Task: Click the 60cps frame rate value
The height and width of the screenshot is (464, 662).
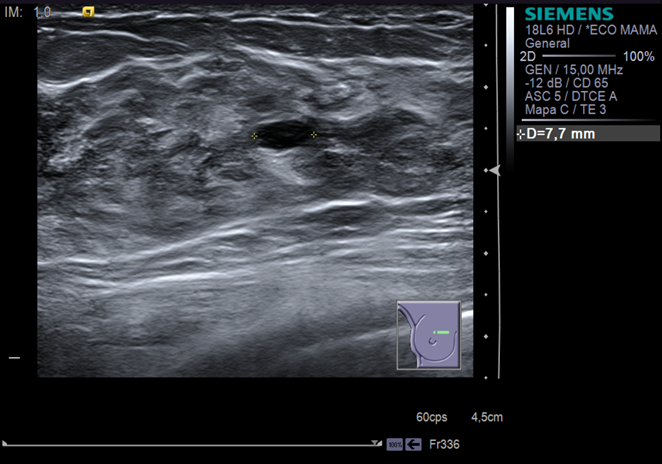Action: pyautogui.click(x=431, y=417)
